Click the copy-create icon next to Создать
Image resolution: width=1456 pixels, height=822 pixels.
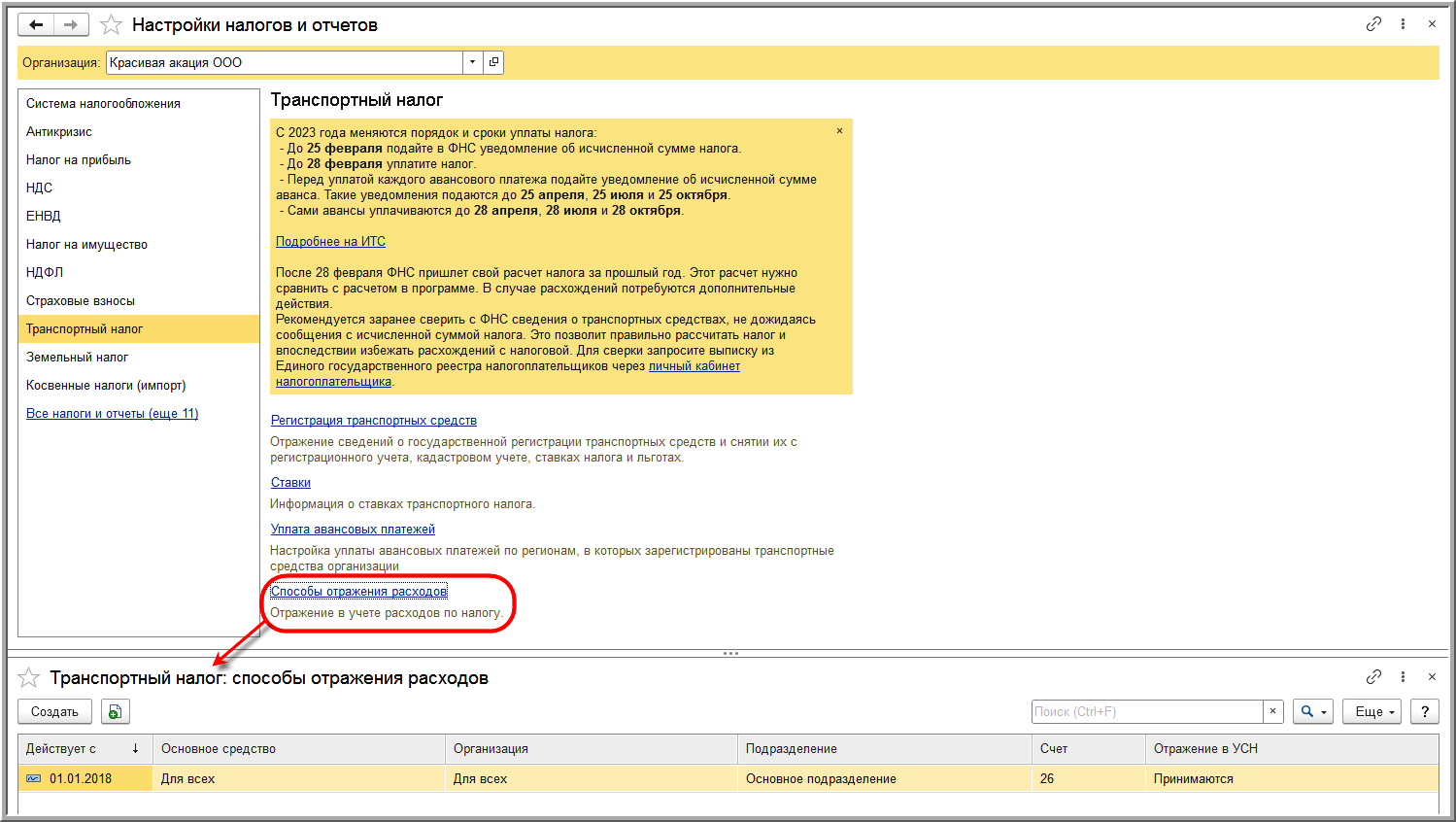(x=115, y=711)
